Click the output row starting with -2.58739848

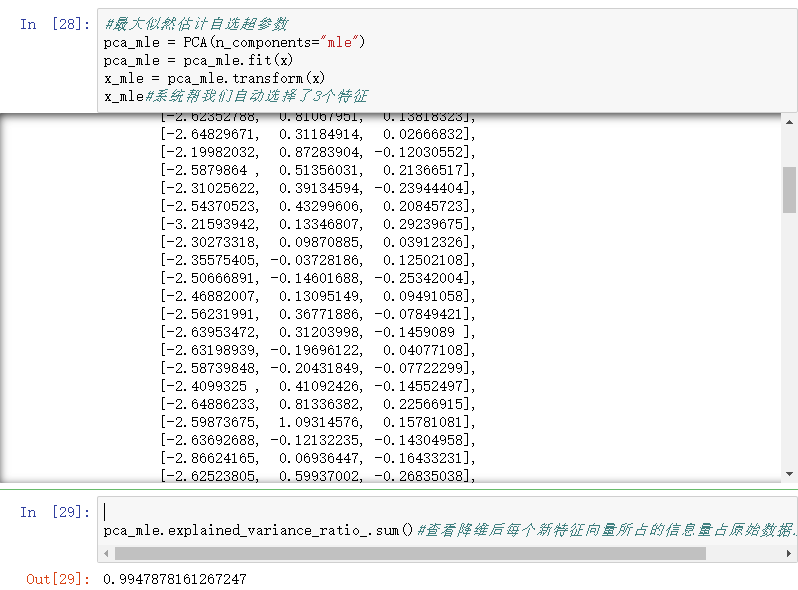pos(318,368)
